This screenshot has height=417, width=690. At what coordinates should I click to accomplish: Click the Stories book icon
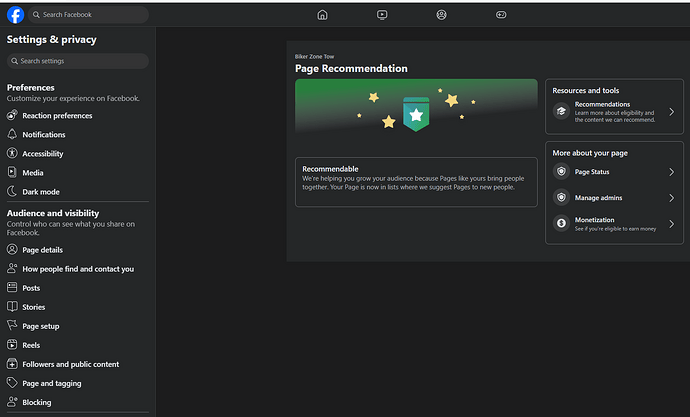[x=12, y=307]
